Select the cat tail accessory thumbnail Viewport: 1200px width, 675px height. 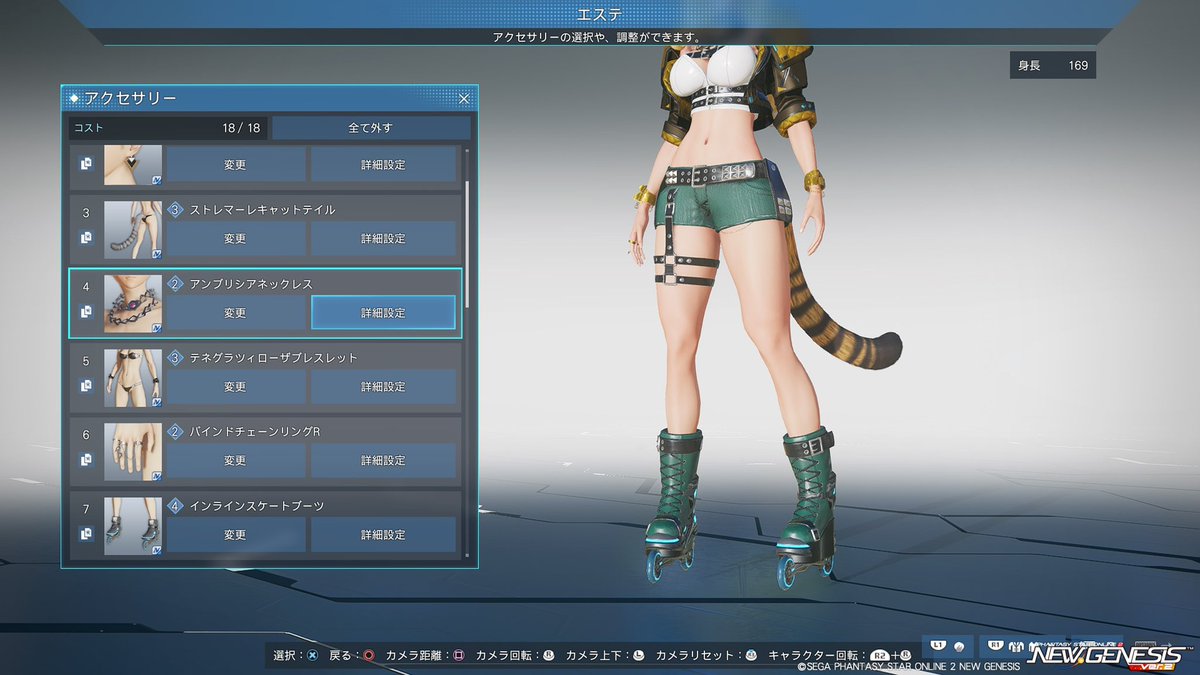coord(133,230)
